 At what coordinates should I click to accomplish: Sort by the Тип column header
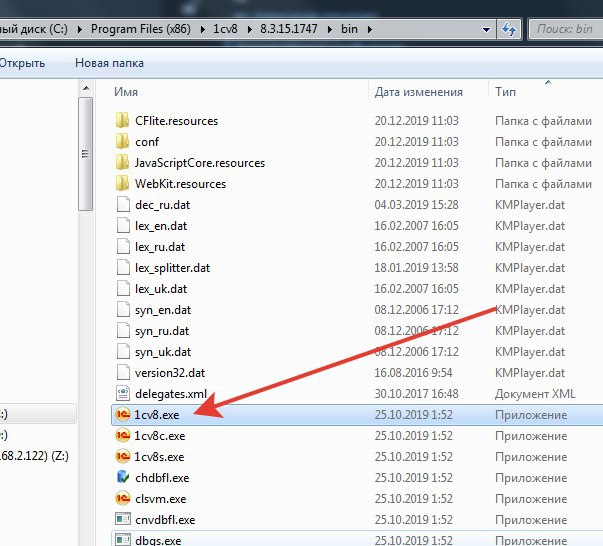click(505, 92)
